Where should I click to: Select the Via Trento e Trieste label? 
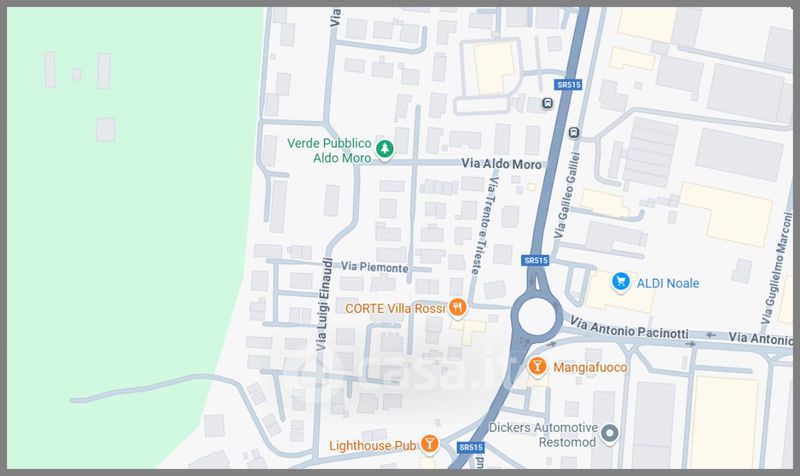[484, 225]
